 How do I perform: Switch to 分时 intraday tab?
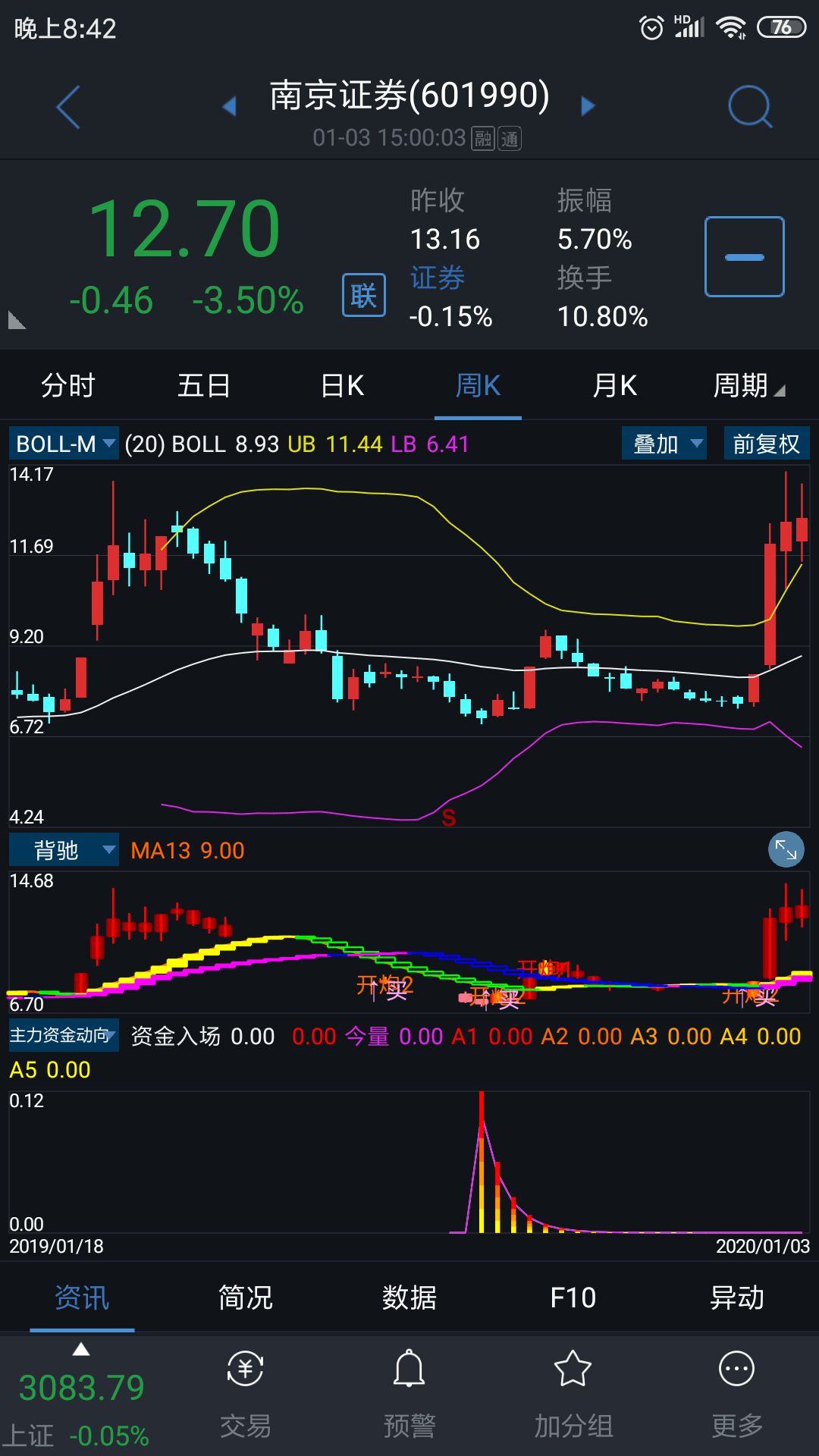tap(68, 385)
